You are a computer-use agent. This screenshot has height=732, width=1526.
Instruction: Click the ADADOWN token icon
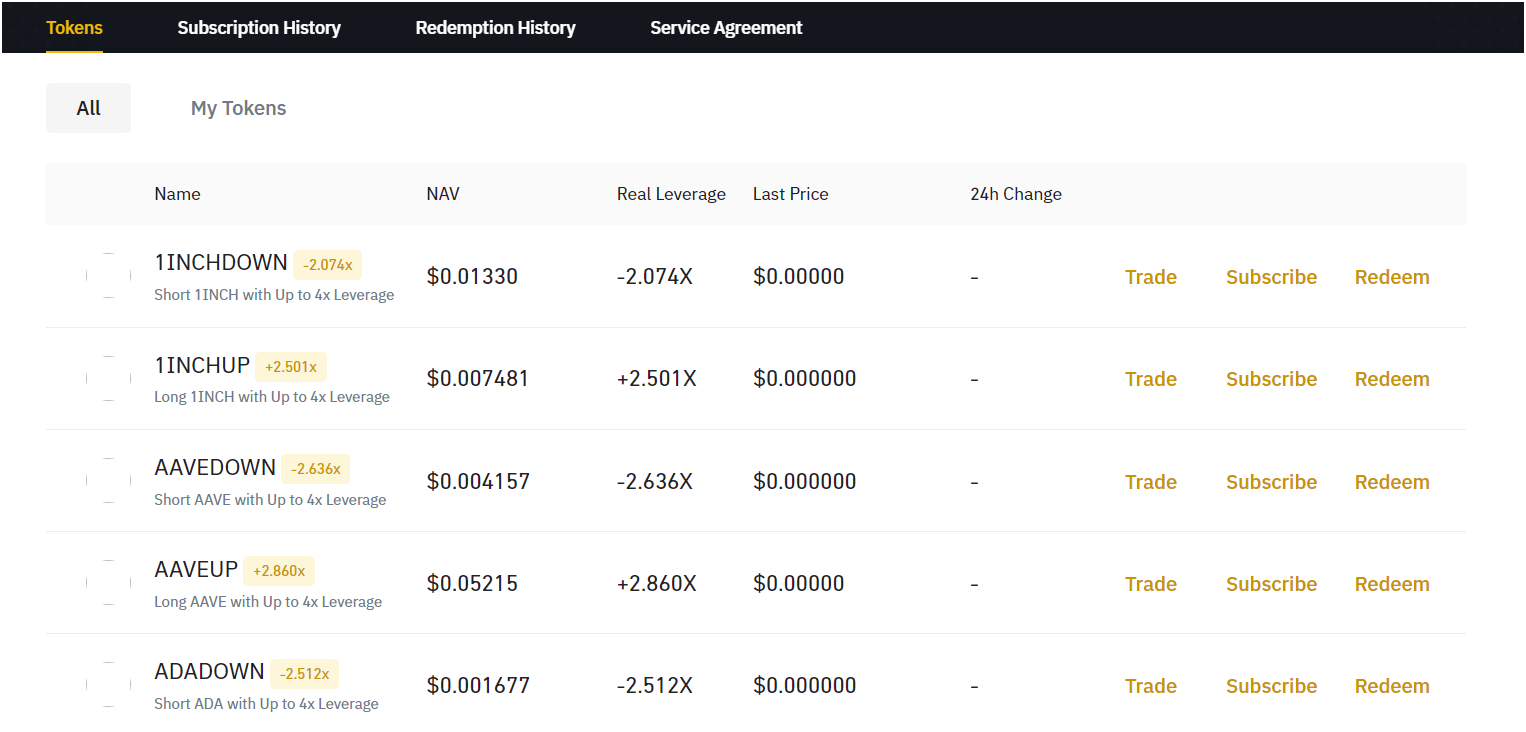pyautogui.click(x=108, y=685)
